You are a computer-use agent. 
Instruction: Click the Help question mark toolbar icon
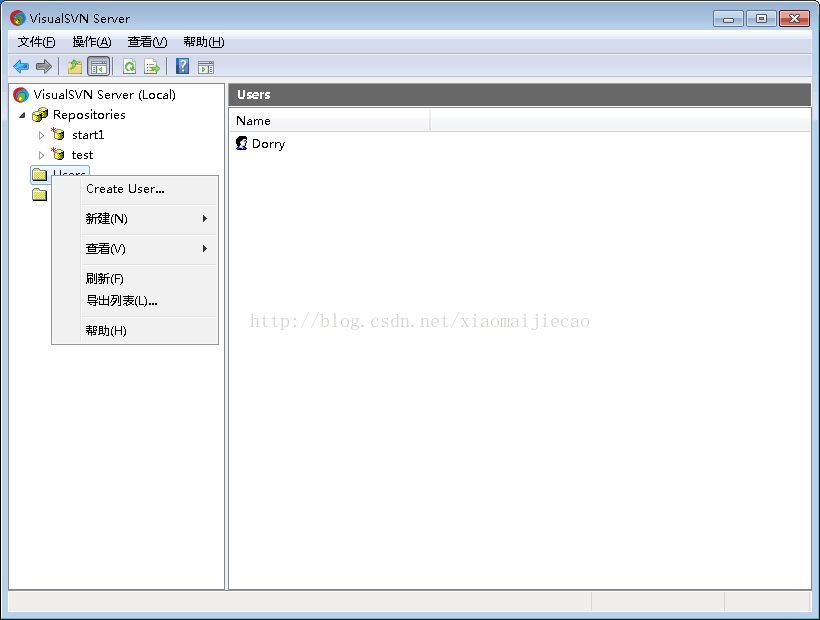[x=183, y=66]
